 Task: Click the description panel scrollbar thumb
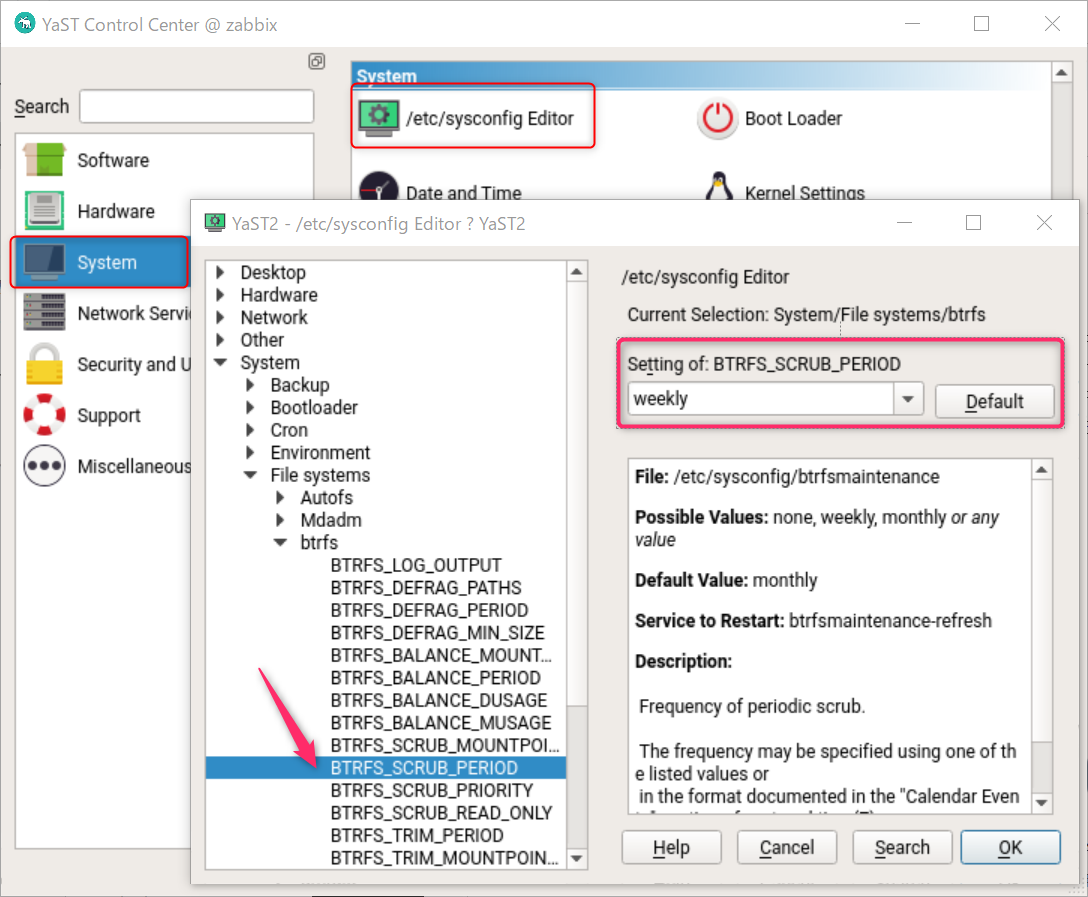(x=1042, y=767)
